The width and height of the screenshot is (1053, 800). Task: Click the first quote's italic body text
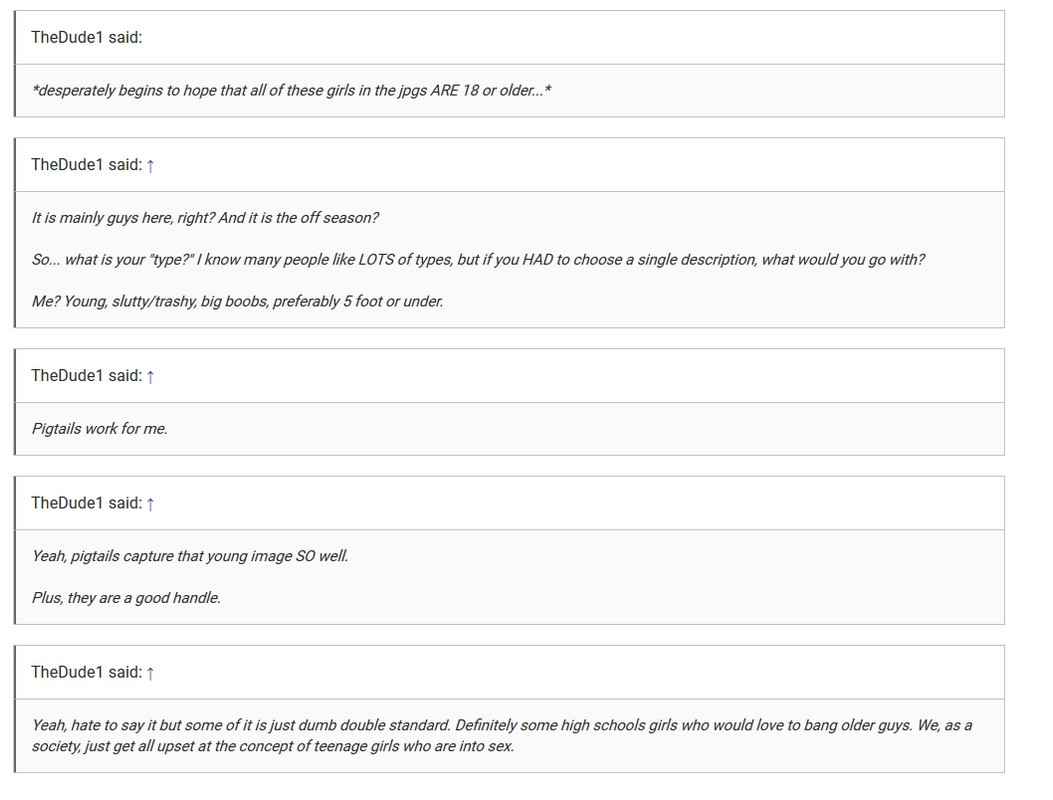point(291,91)
